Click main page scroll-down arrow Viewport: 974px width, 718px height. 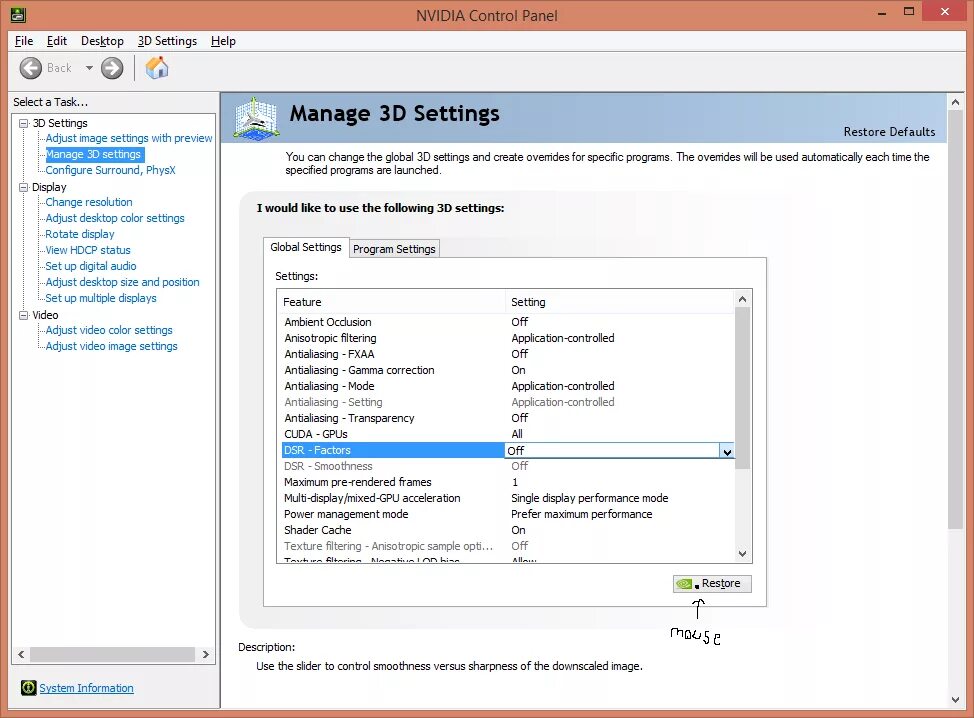955,700
